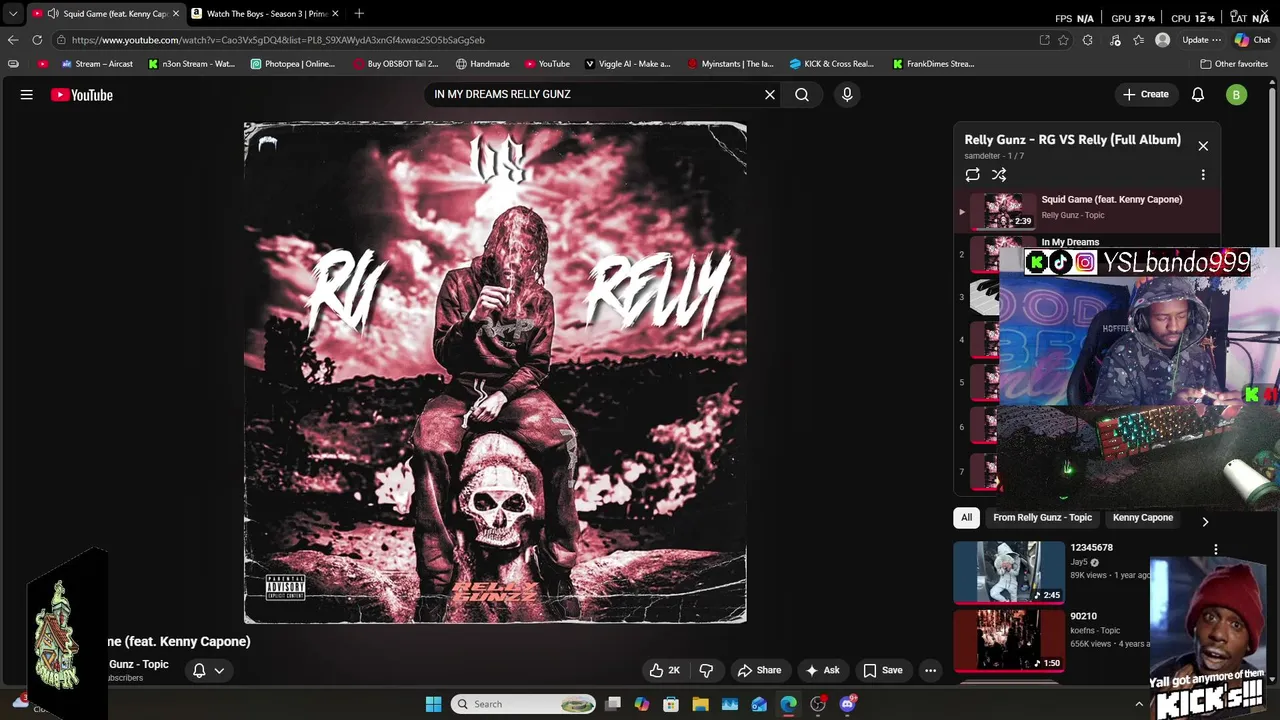This screenshot has height=720, width=1280.
Task: Show hidden system tray icons
Action: coord(1139,704)
